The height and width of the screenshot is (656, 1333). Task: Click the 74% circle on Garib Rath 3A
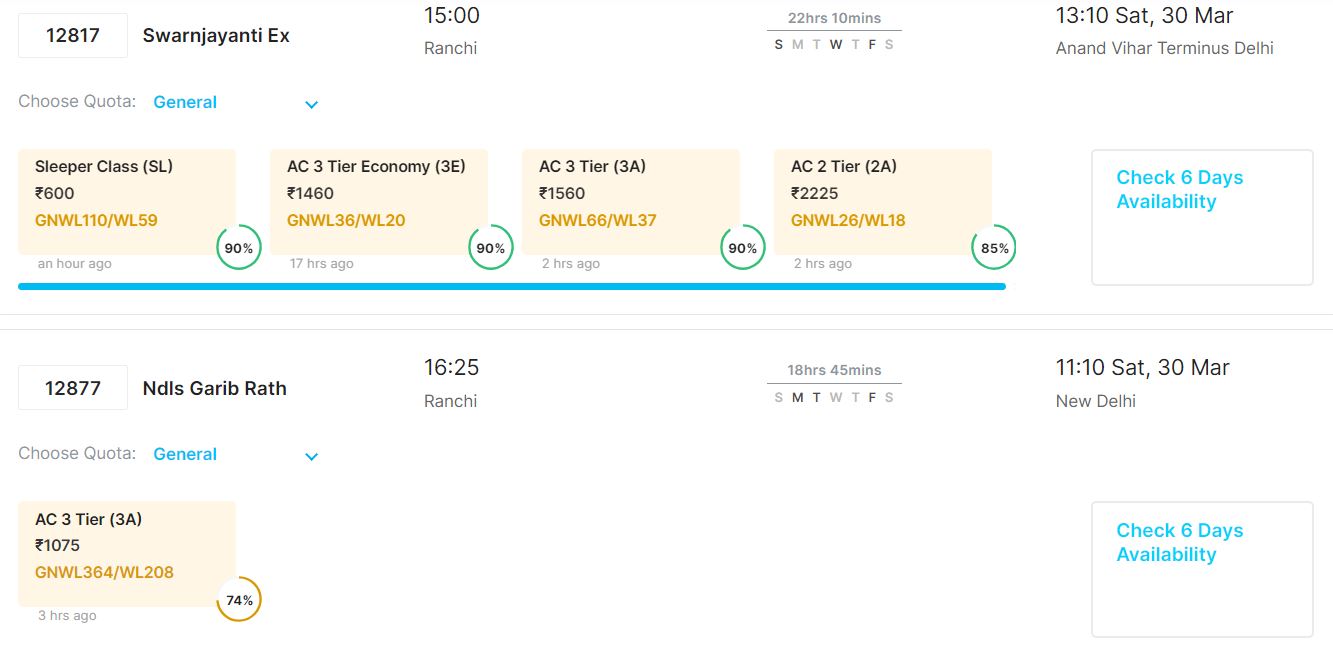click(239, 600)
